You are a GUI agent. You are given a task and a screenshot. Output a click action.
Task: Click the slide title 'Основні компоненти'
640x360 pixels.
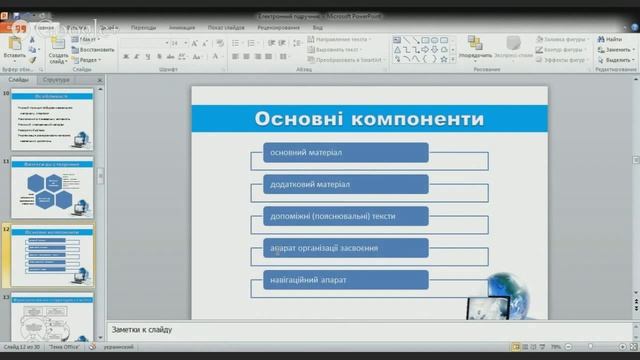(x=369, y=119)
